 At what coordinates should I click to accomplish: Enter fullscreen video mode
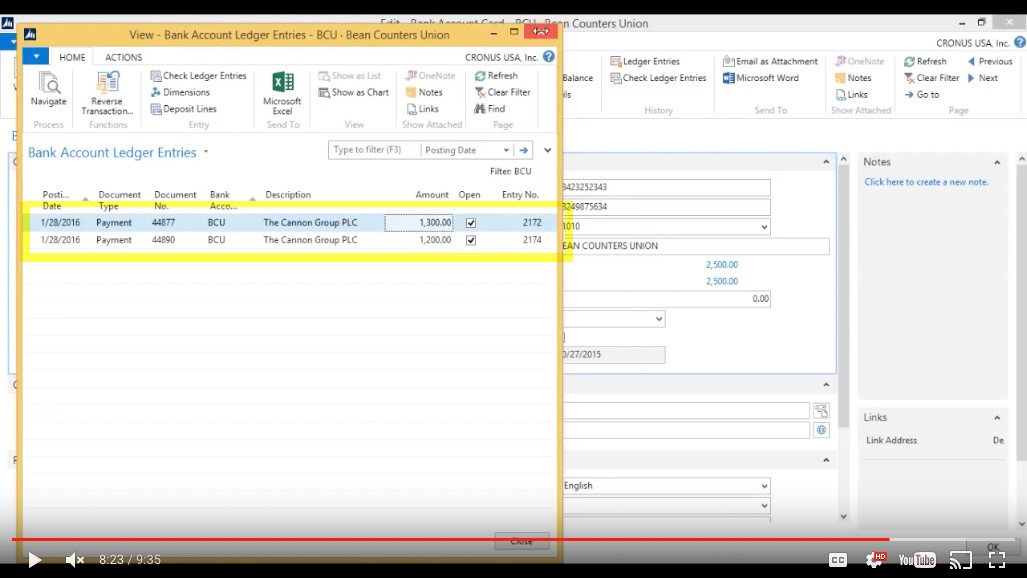pyautogui.click(x=997, y=560)
